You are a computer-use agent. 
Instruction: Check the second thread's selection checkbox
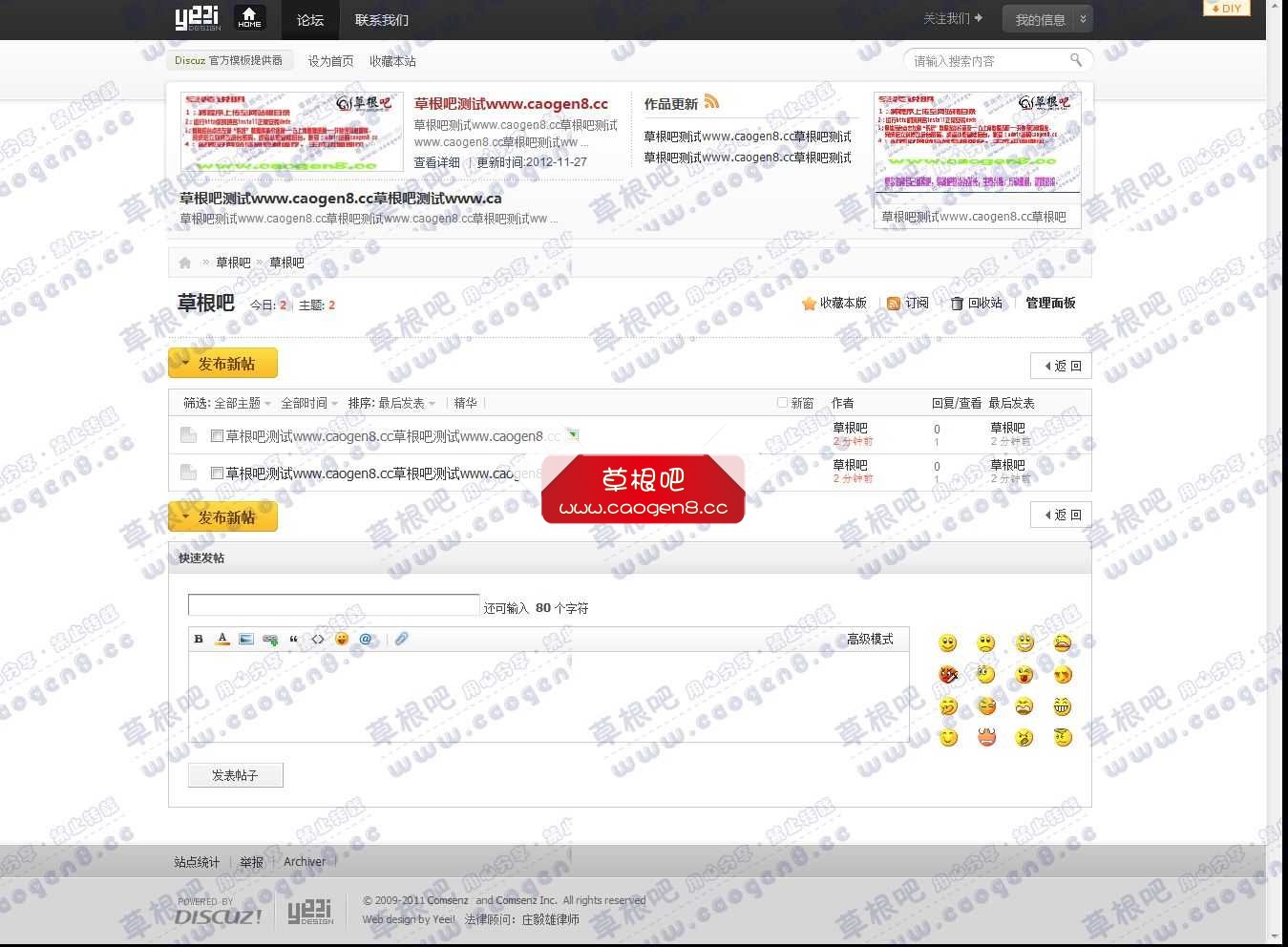217,473
